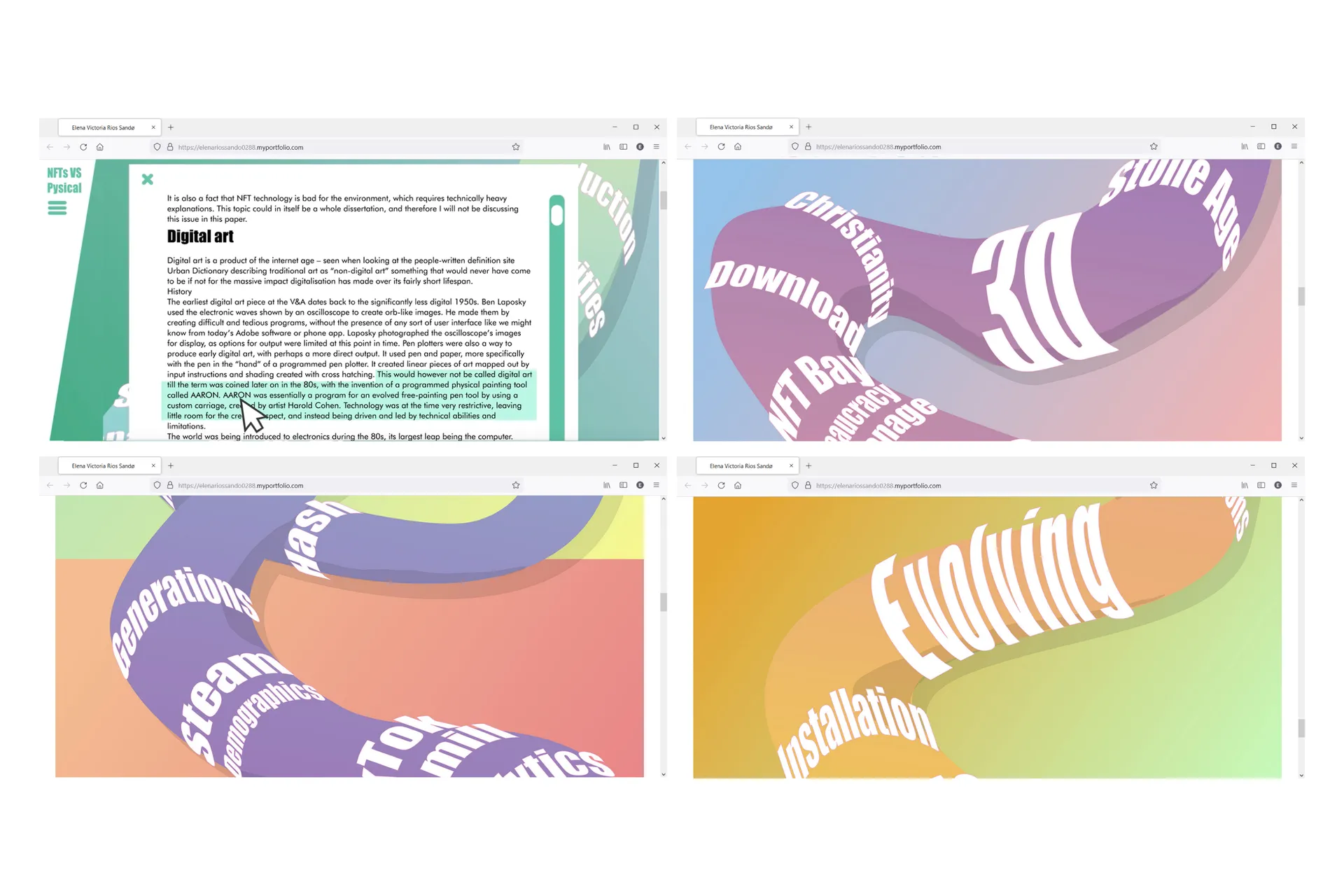Close the Digital art article with green X
1344x896 pixels.
[147, 179]
